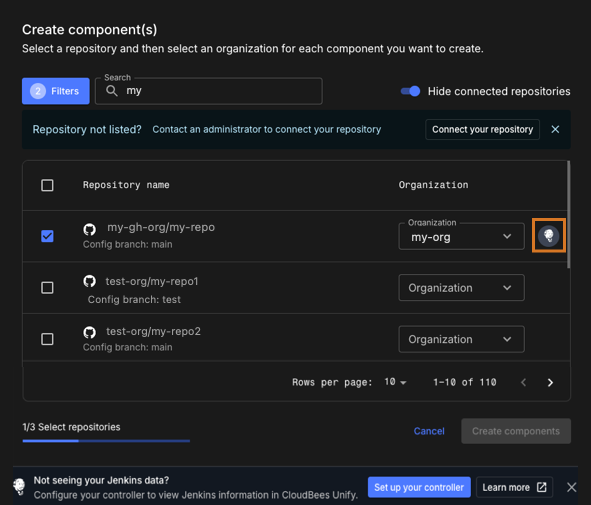Image resolution: width=591 pixels, height=505 pixels.
Task: Go to next page of repositories
Action: click(550, 383)
